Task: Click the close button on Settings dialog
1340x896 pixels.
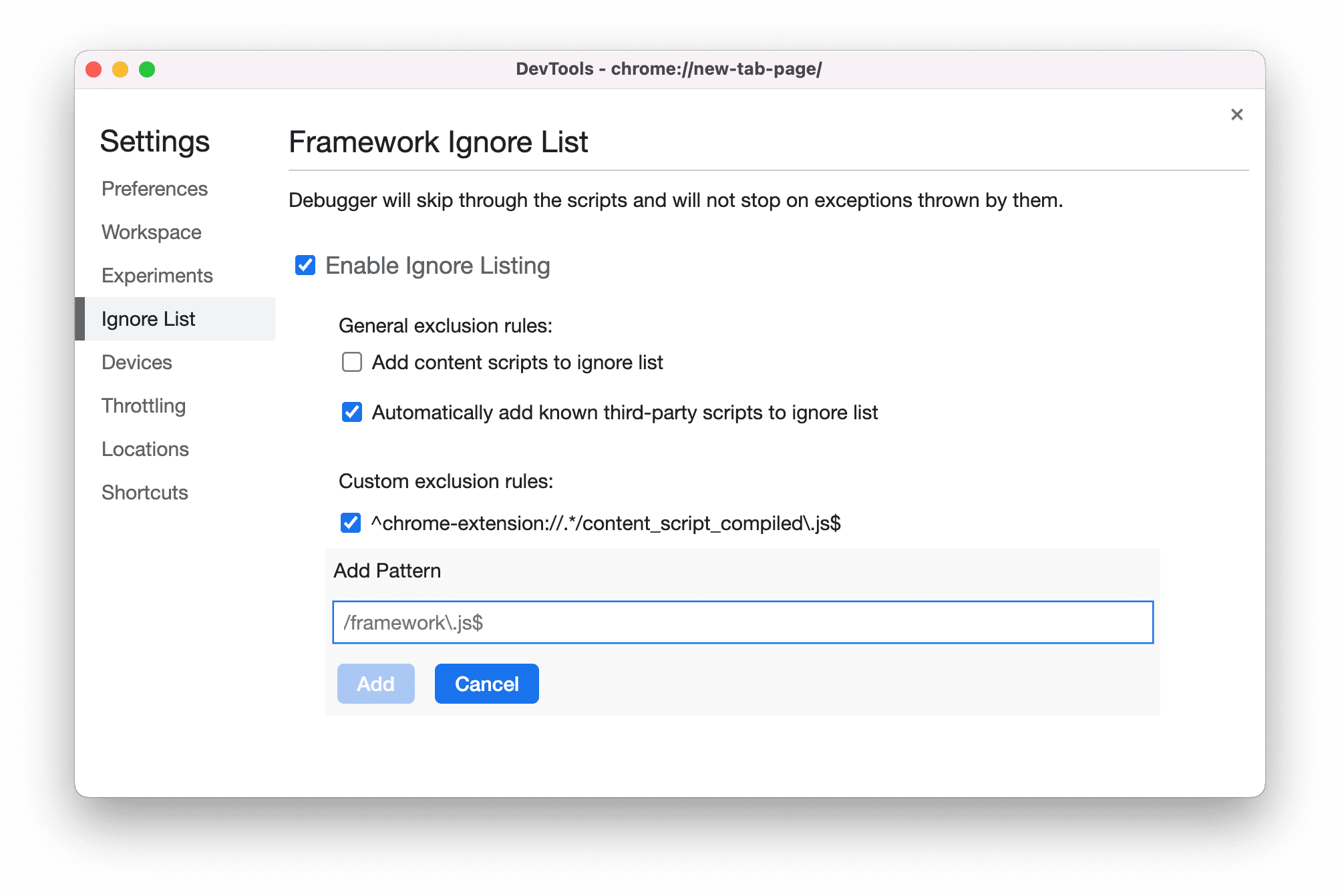Action: click(x=1236, y=115)
